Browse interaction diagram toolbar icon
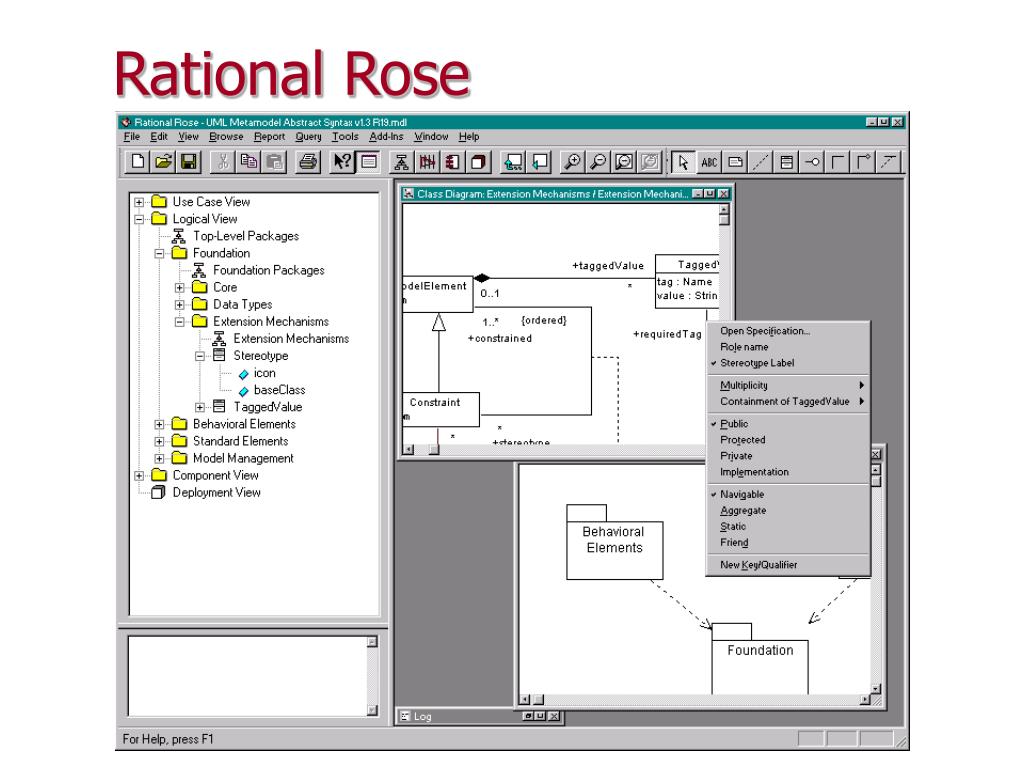Screen dimensions: 1024x768 tap(427, 161)
